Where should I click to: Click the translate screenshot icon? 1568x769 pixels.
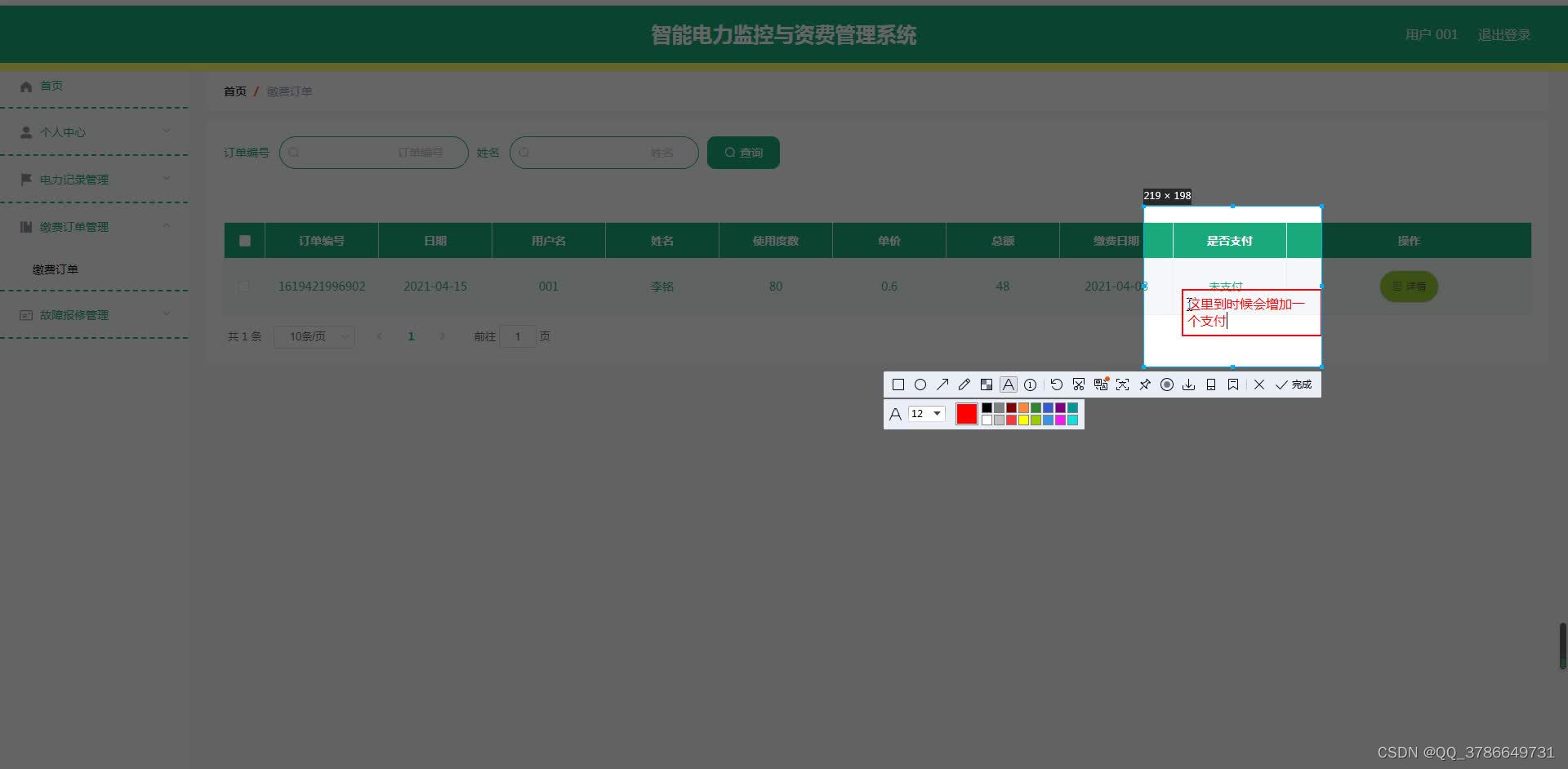[1101, 384]
